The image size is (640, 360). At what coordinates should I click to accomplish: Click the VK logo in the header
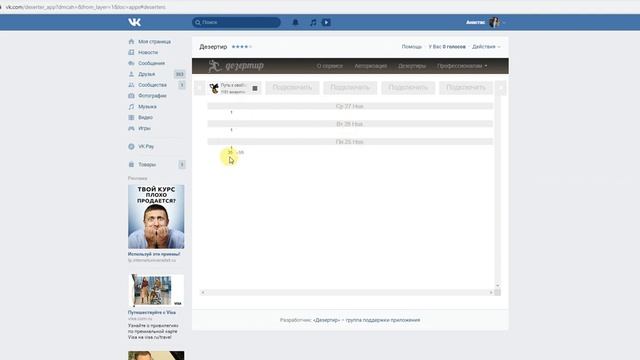click(x=134, y=22)
